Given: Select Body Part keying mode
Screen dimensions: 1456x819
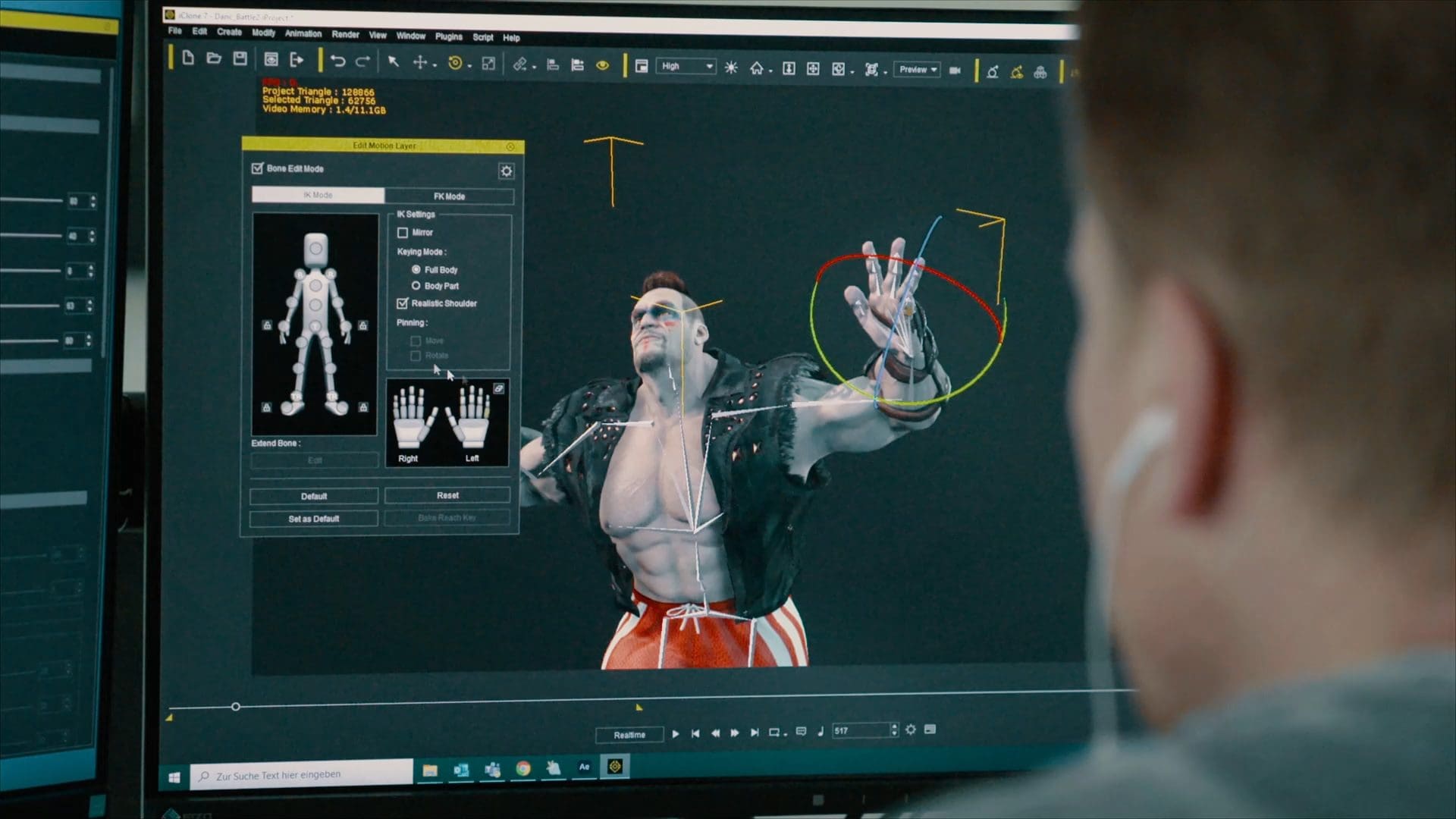Looking at the screenshot, I should 416,286.
